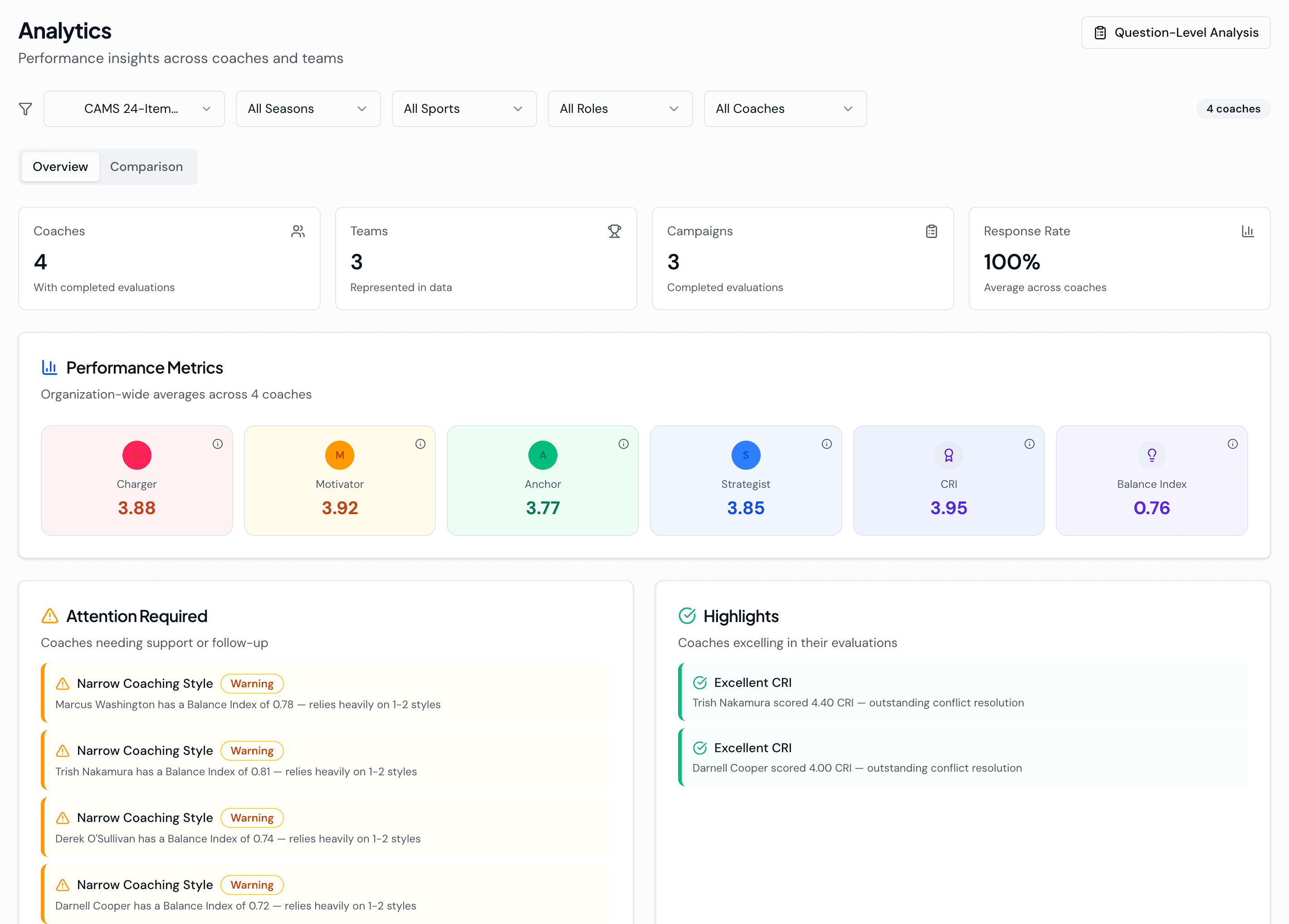Click the filter funnel icon
This screenshot has width=1289, height=924.
[x=25, y=108]
